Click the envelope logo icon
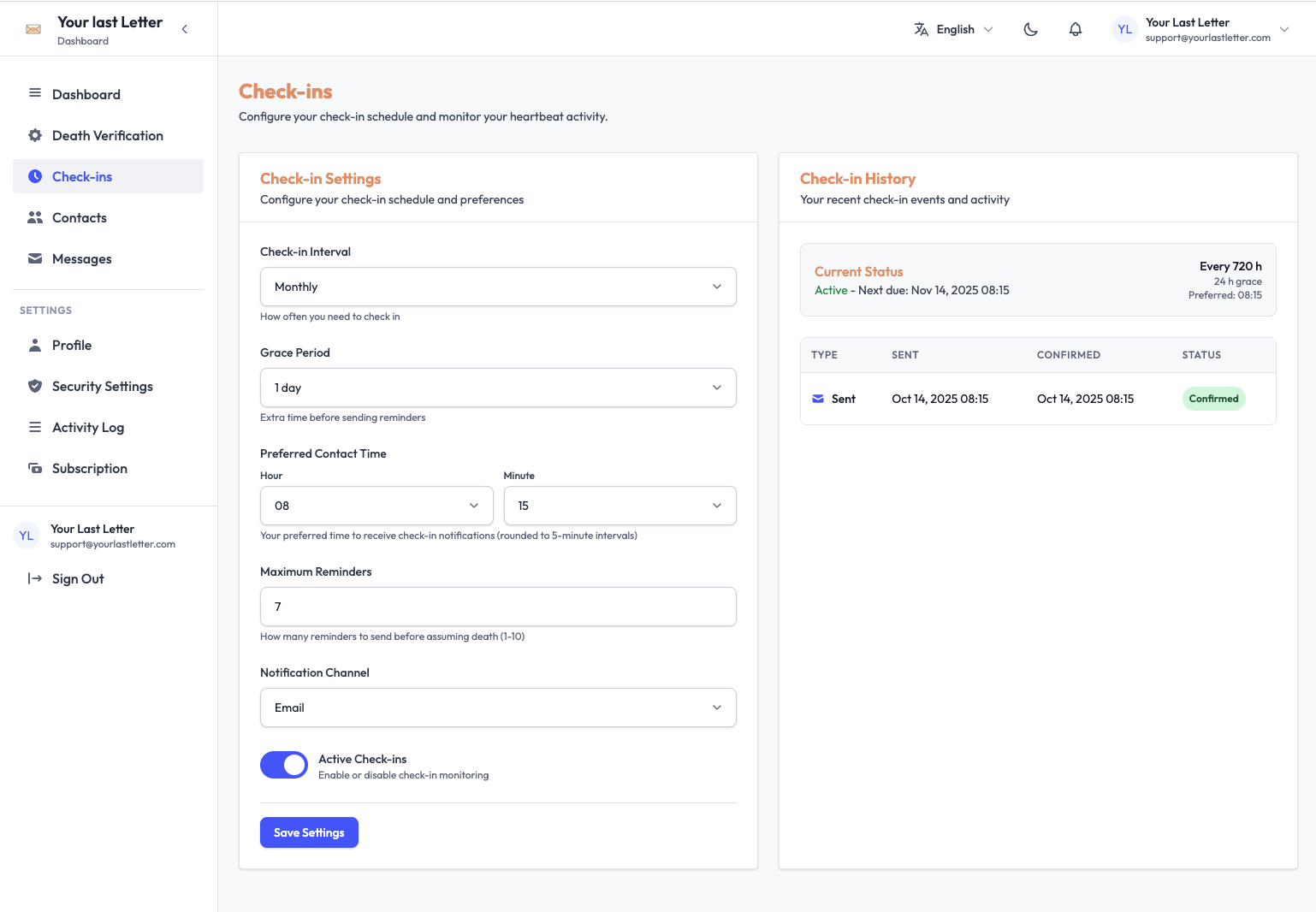 [x=33, y=29]
